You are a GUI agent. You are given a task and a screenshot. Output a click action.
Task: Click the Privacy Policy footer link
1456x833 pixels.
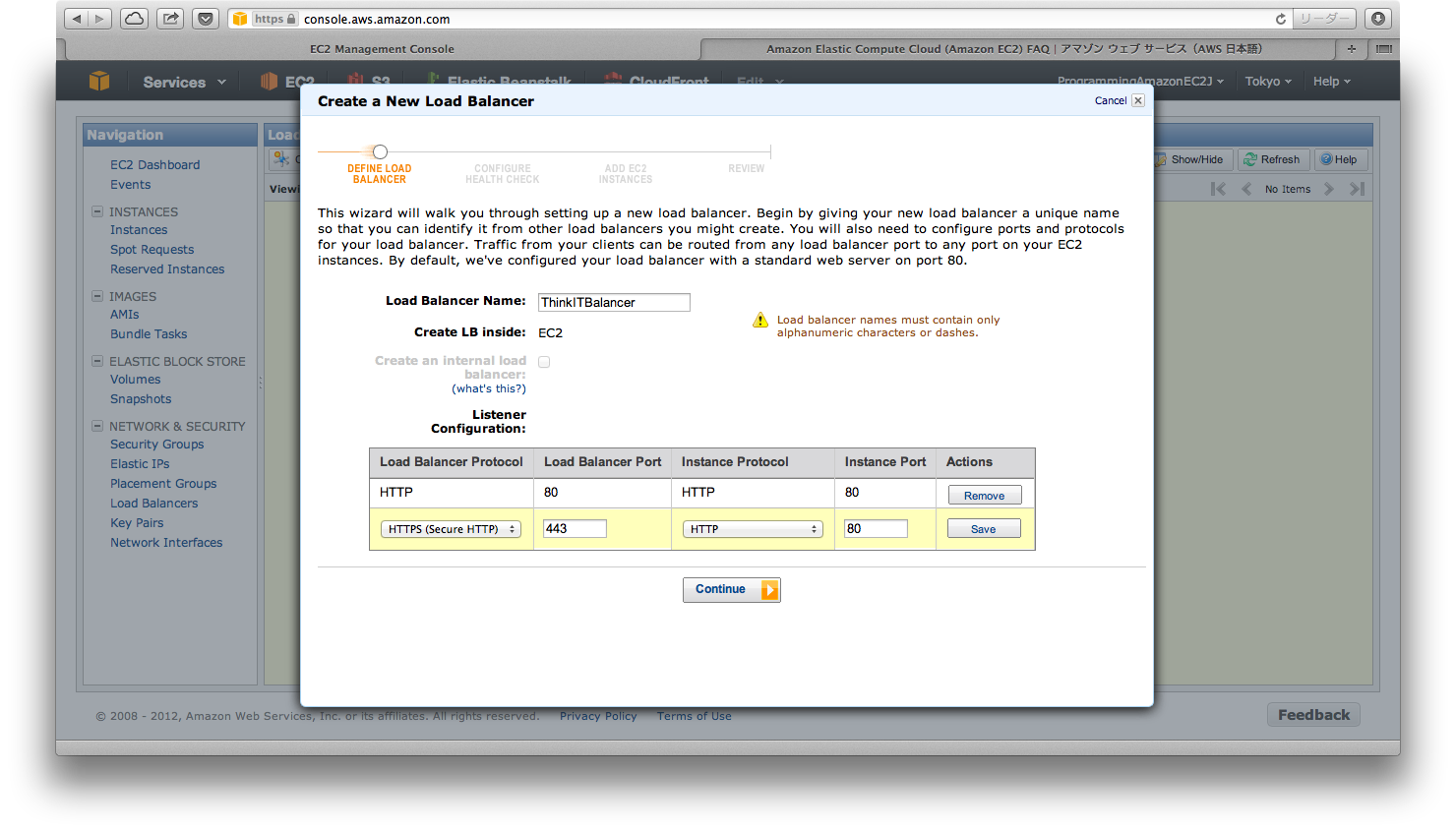[x=598, y=716]
